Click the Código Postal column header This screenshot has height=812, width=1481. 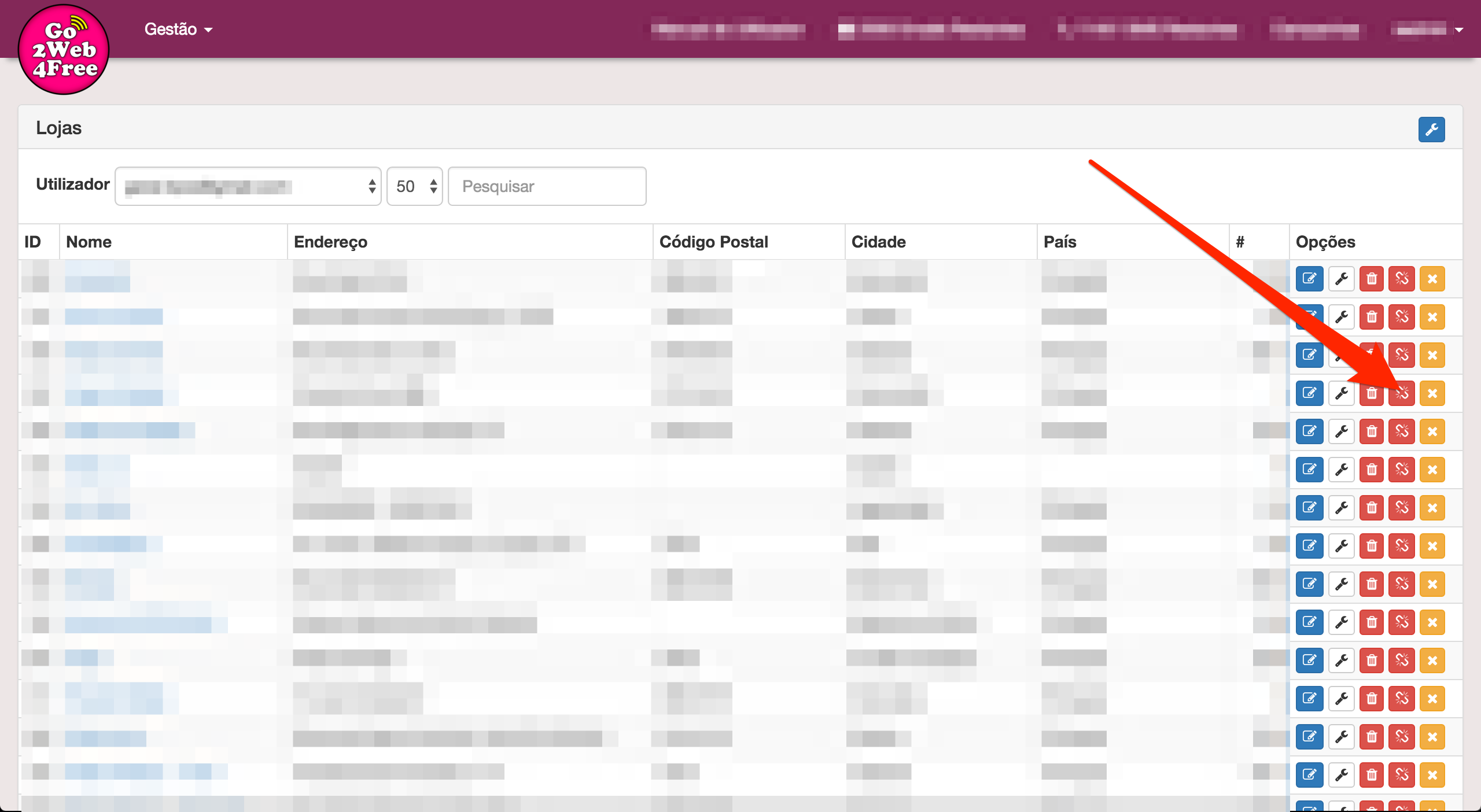[x=713, y=242]
